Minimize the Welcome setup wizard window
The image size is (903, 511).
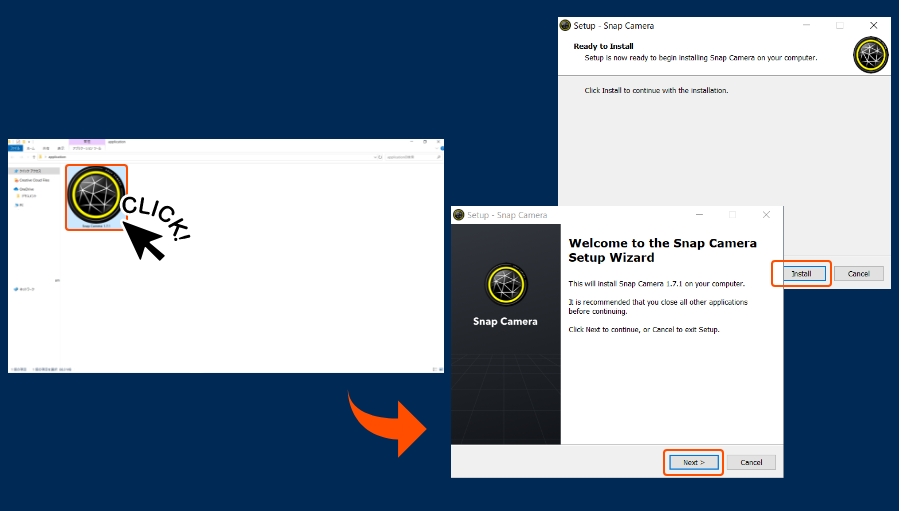coord(697,215)
